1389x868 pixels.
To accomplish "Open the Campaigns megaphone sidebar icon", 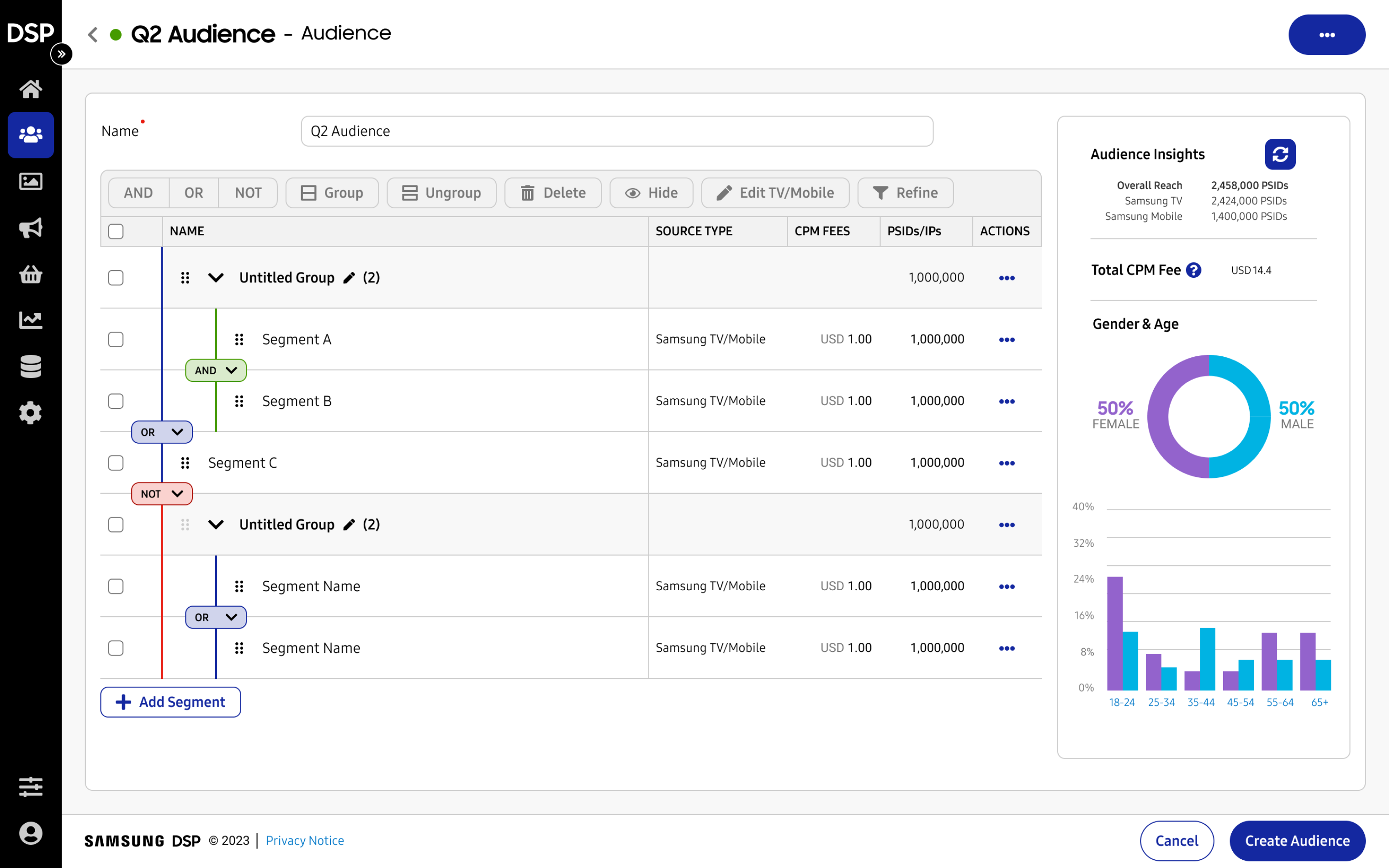I will [x=31, y=228].
